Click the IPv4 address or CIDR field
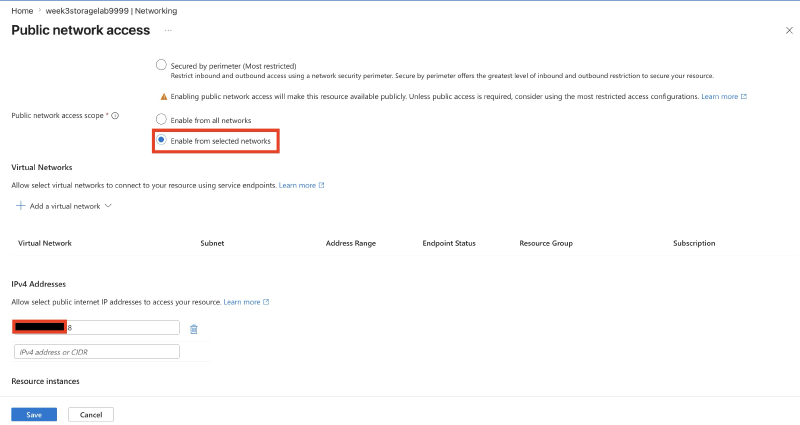Image resolution: width=800 pixels, height=425 pixels. tap(97, 352)
